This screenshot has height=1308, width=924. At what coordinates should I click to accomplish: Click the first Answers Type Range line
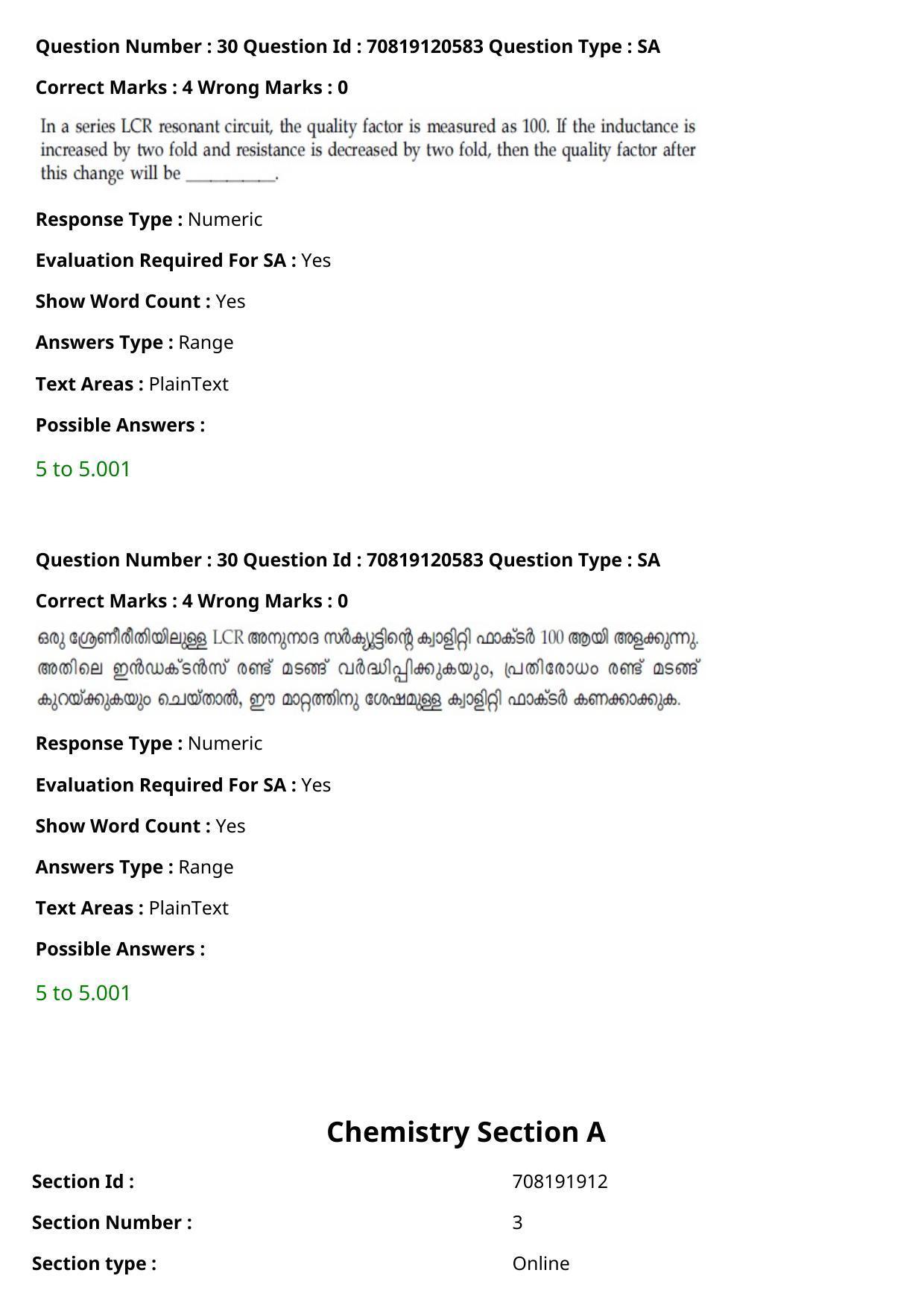click(x=134, y=342)
